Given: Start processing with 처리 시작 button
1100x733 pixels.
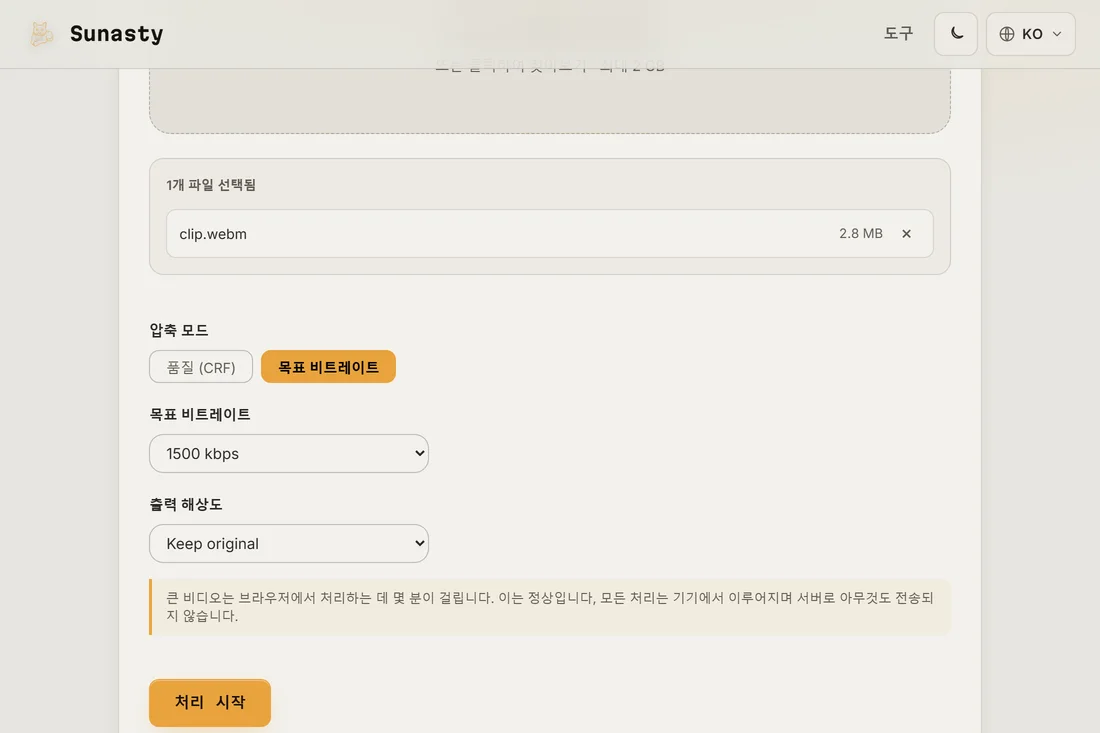Looking at the screenshot, I should click(x=210, y=702).
